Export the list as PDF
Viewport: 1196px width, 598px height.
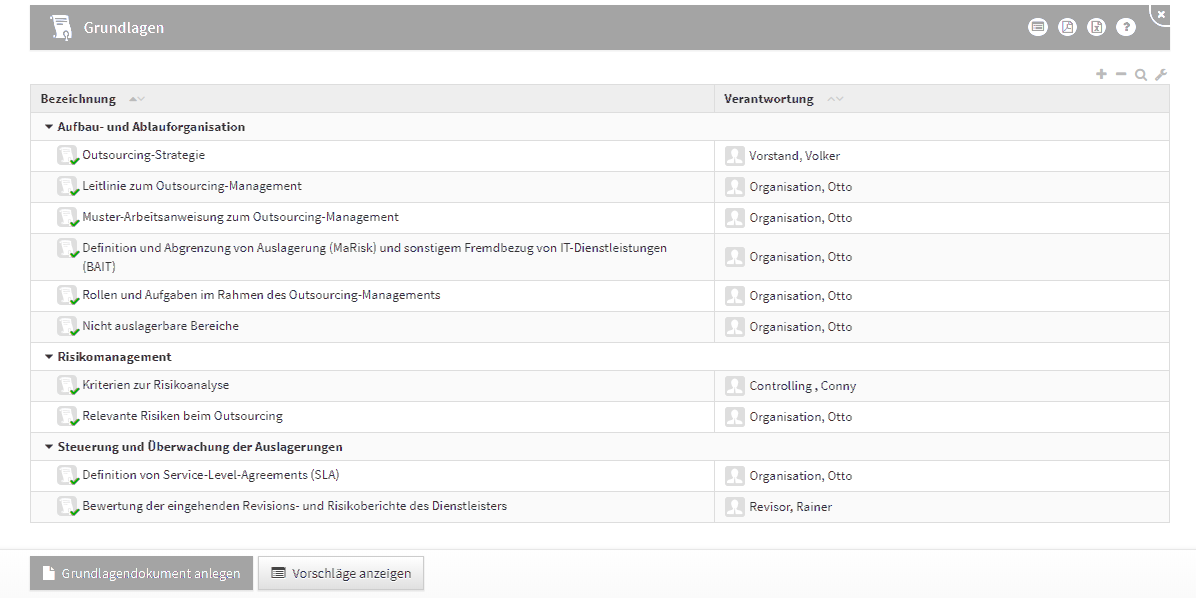coord(1067,27)
